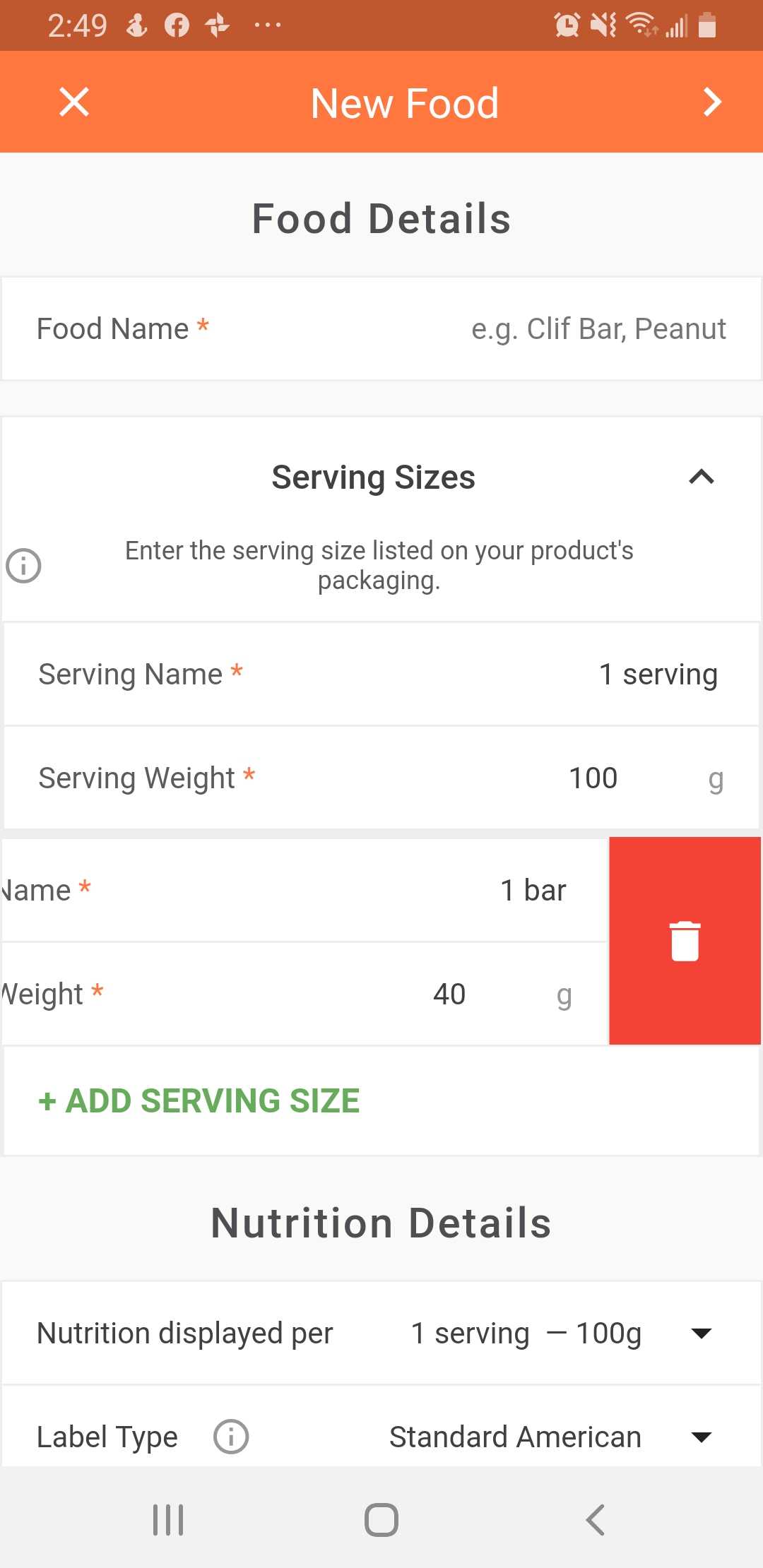Add a new serving size
763x1568 pixels.
[199, 1100]
